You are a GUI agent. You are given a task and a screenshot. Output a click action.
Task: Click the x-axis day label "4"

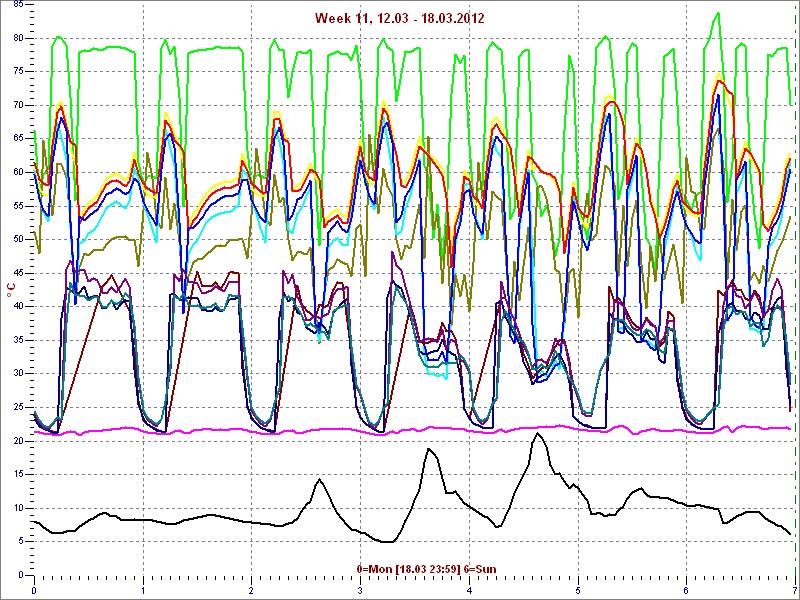469,591
